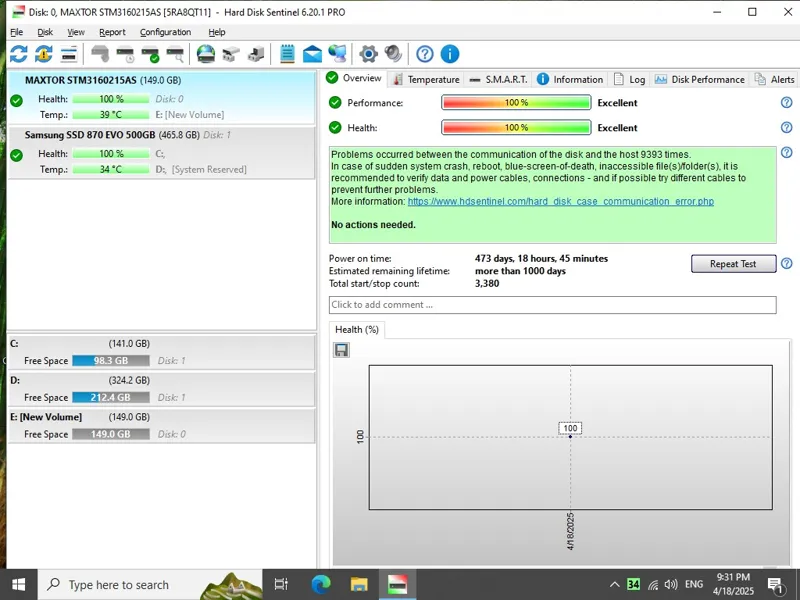Open the File menu

pyautogui.click(x=16, y=32)
